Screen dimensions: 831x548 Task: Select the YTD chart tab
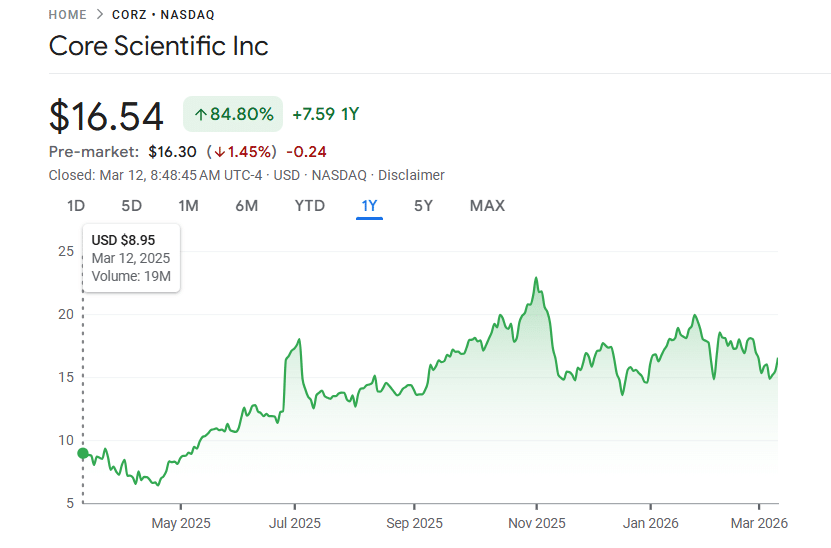[x=310, y=206]
